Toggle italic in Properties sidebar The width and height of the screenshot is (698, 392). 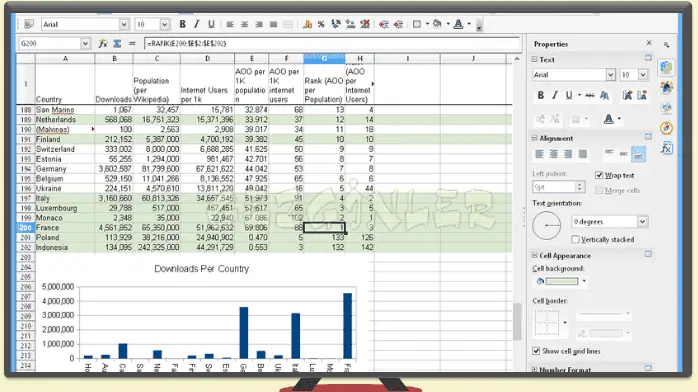(x=555, y=95)
